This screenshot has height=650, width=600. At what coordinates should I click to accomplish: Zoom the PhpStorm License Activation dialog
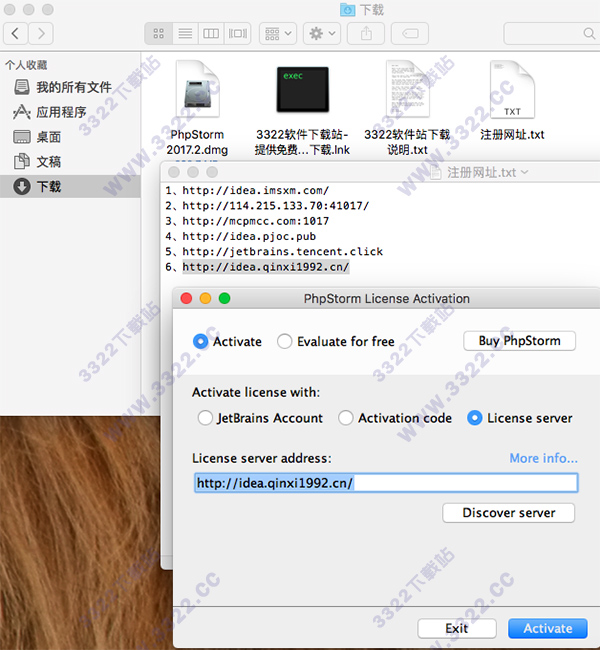(225, 298)
